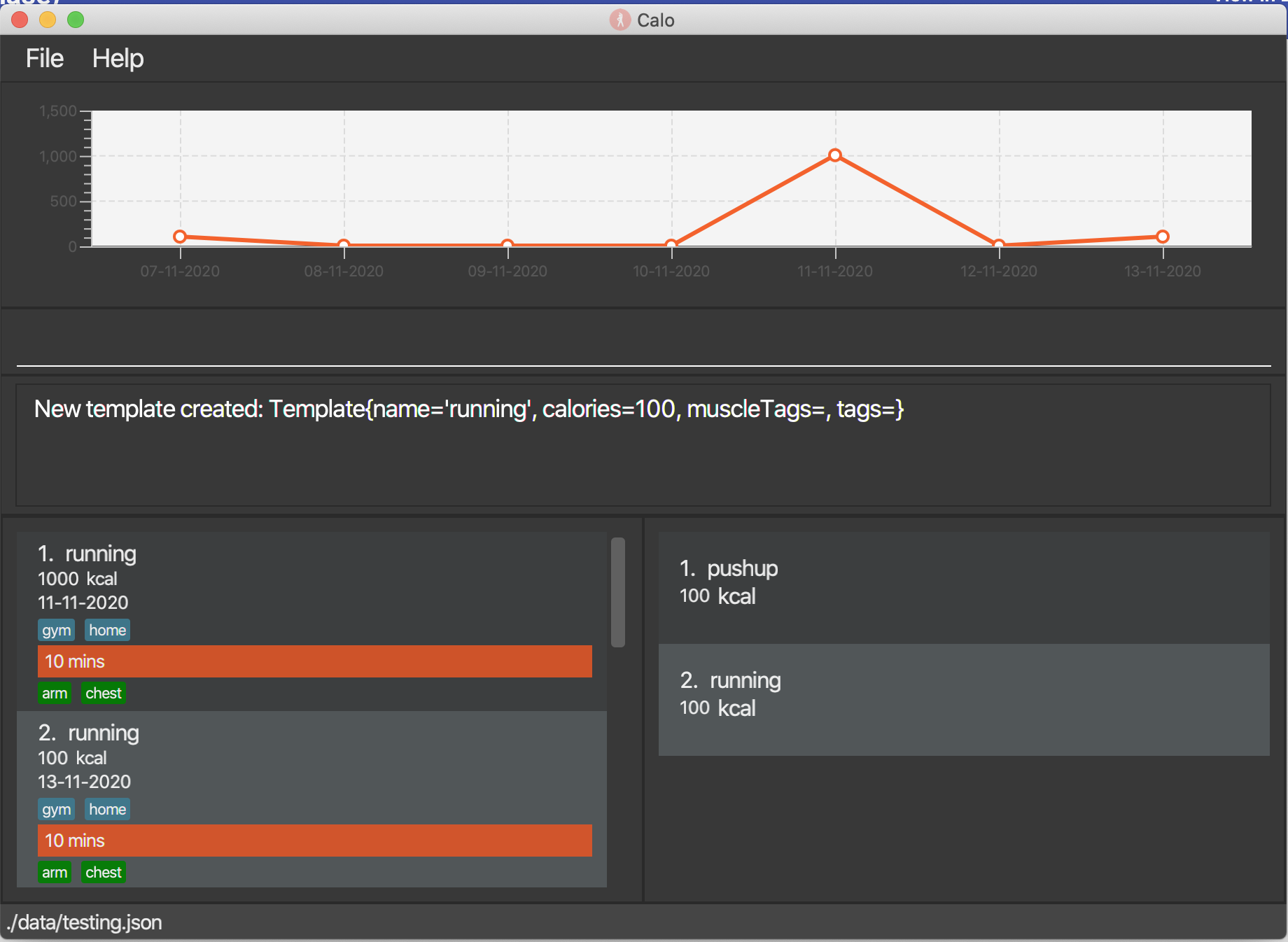
Task: Click the chest muscle tag in exercise 1
Action: [104, 693]
